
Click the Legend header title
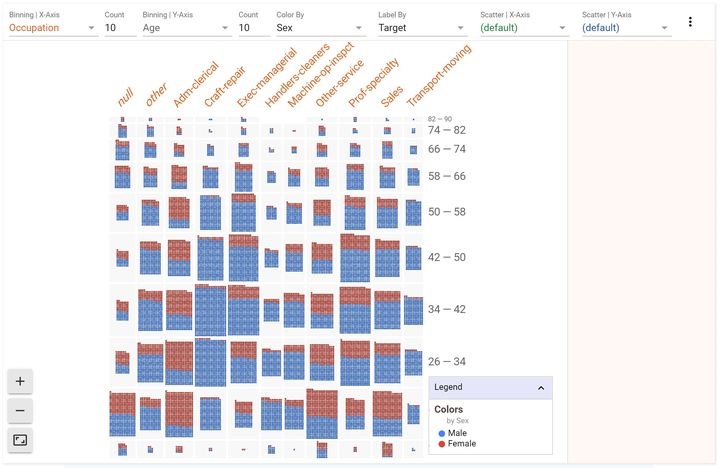click(x=448, y=387)
